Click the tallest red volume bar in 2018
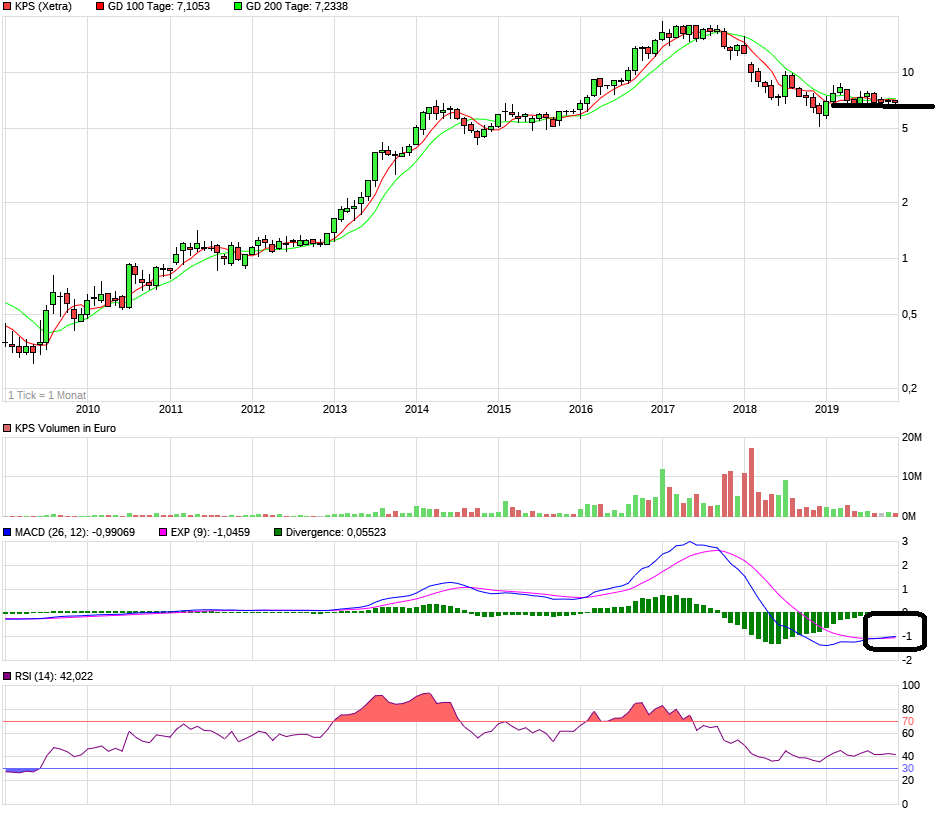Viewport: 940px width, 814px height. click(x=752, y=483)
